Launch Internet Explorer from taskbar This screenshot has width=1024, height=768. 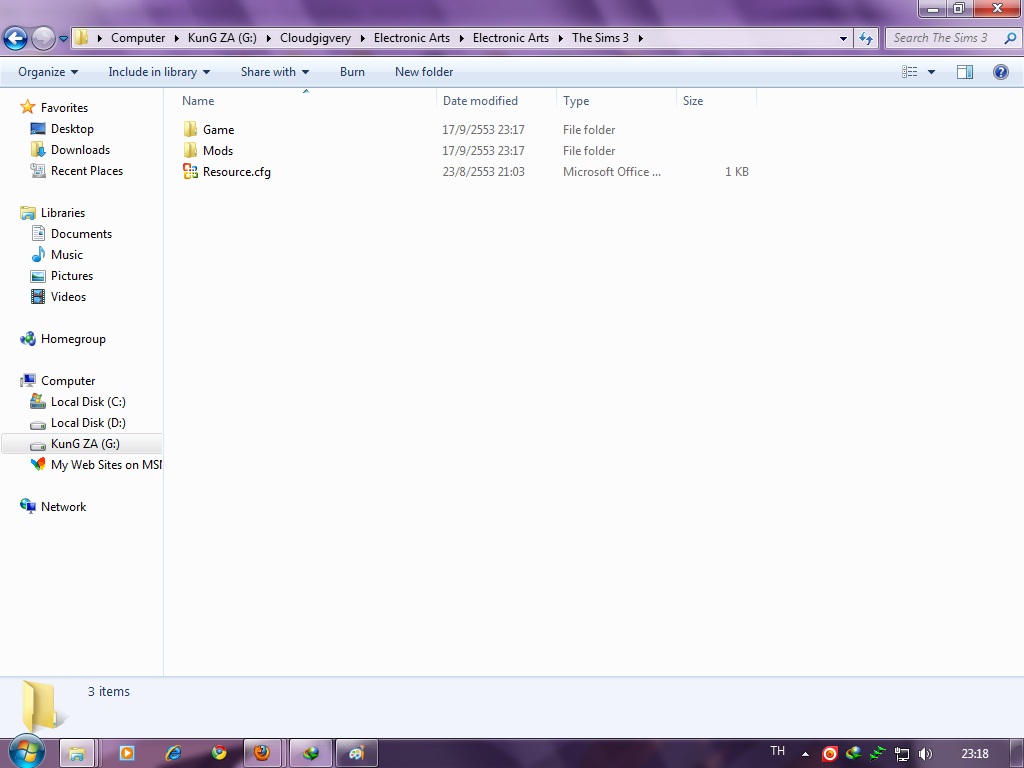(173, 753)
